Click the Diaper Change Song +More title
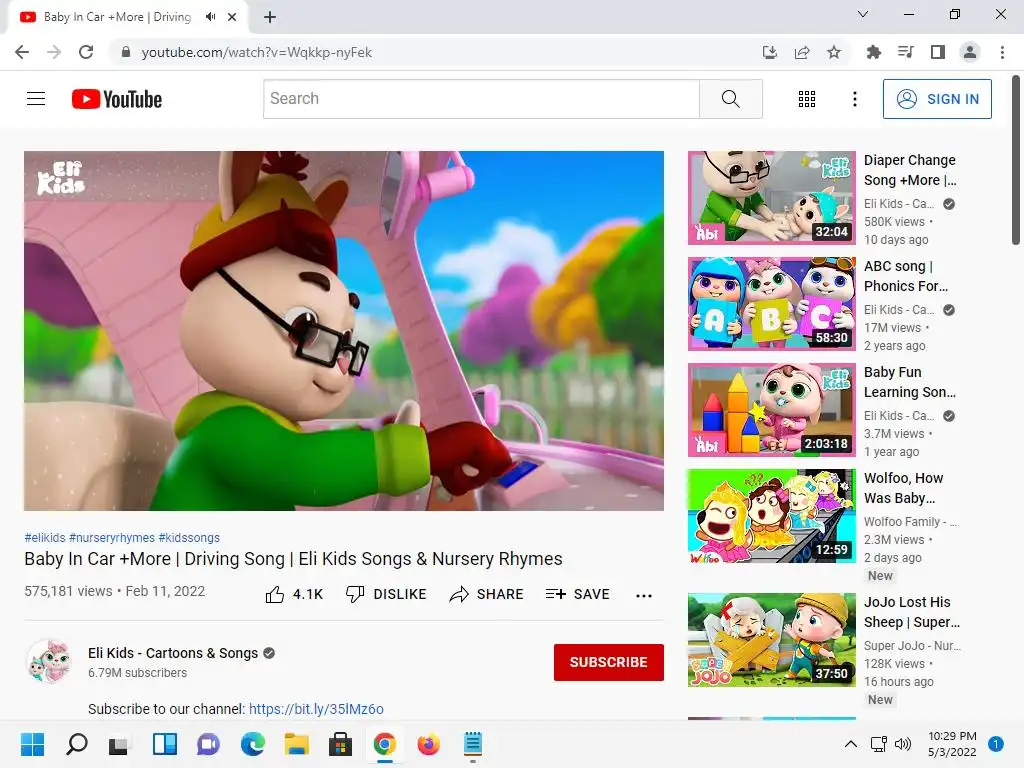 click(910, 170)
